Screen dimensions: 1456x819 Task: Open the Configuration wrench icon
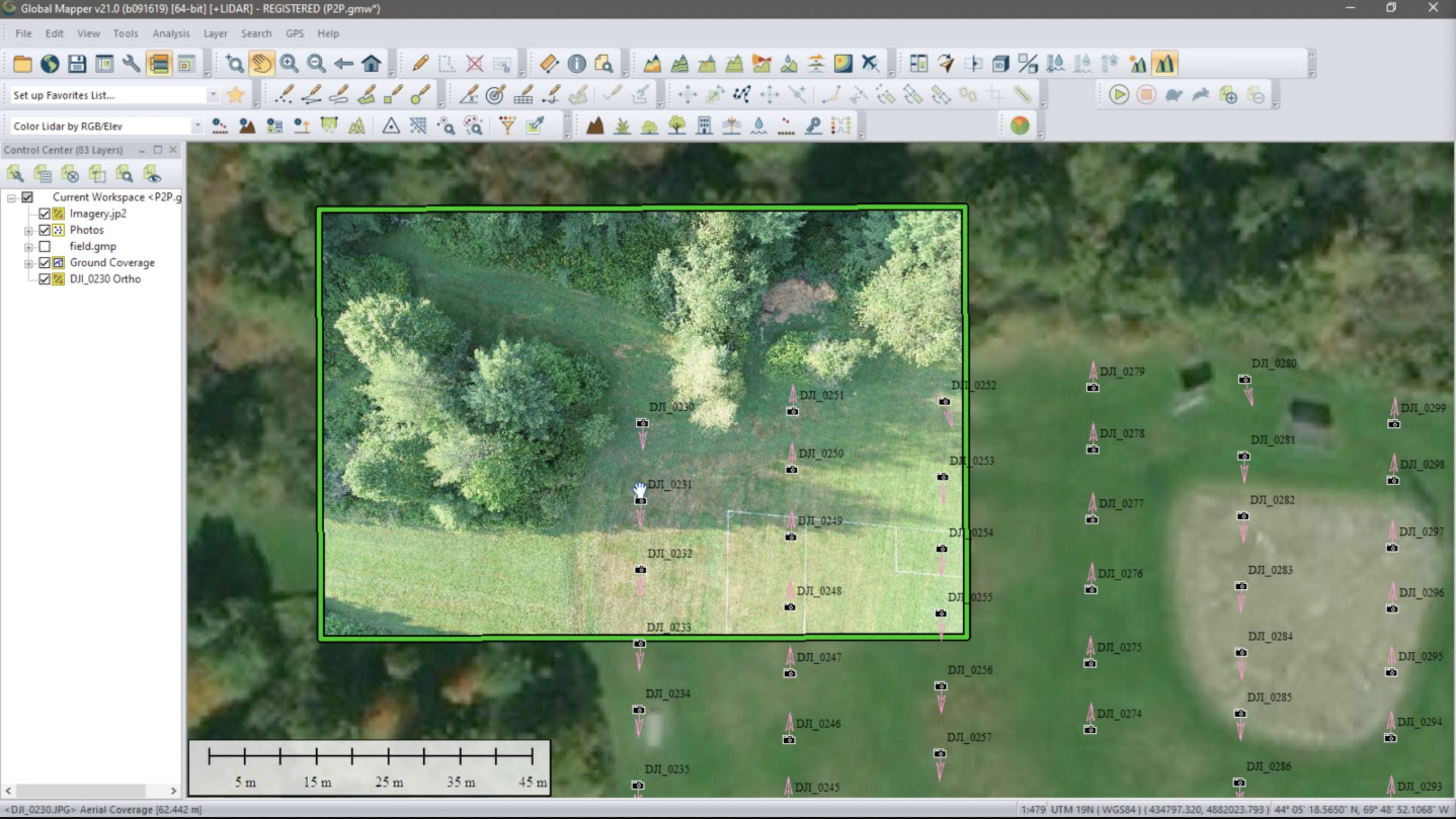tap(131, 63)
